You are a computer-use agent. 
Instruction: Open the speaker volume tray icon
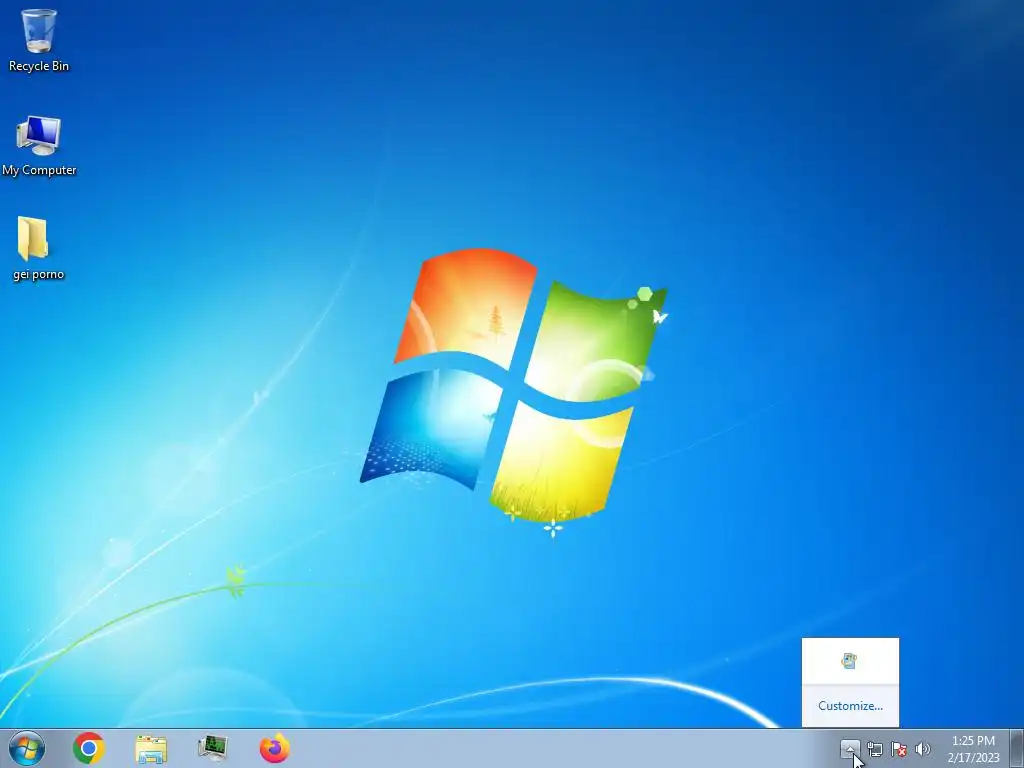point(923,749)
